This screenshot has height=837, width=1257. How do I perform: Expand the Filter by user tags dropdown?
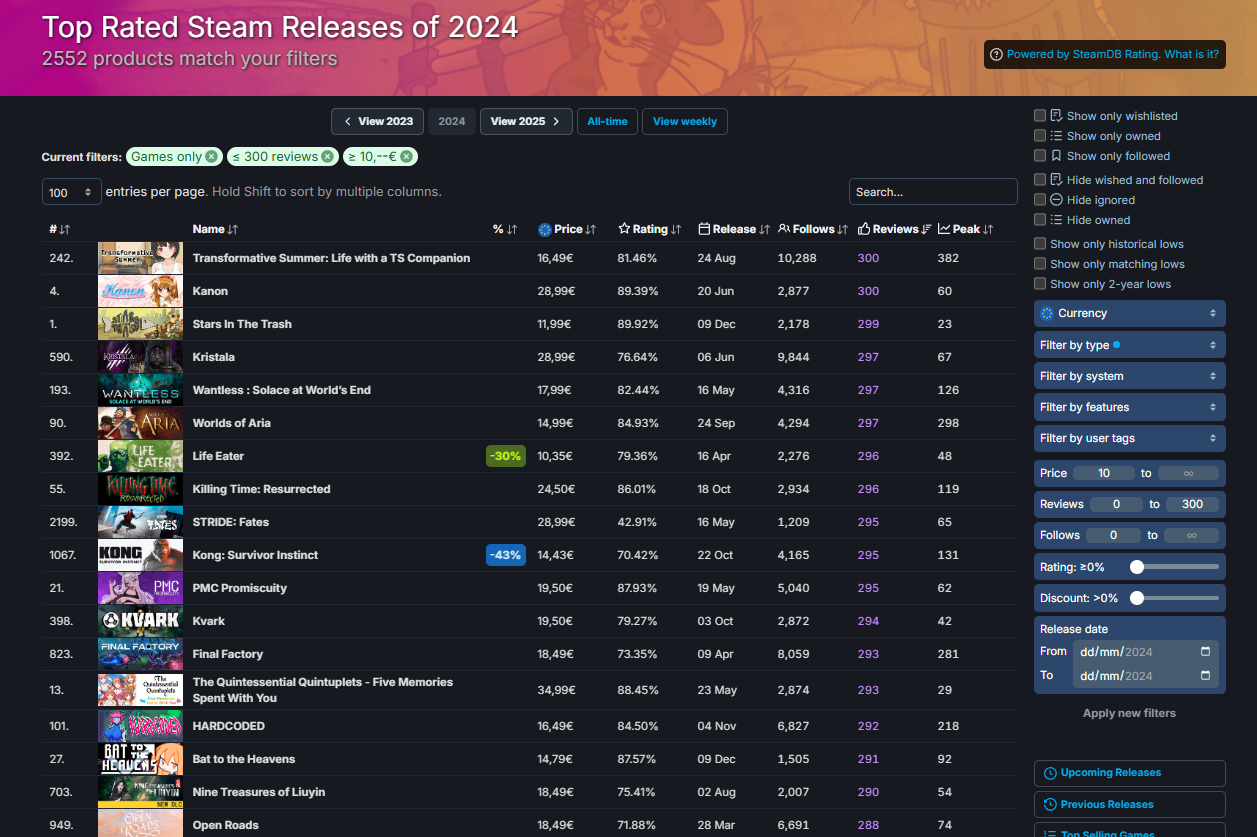[x=1129, y=438]
